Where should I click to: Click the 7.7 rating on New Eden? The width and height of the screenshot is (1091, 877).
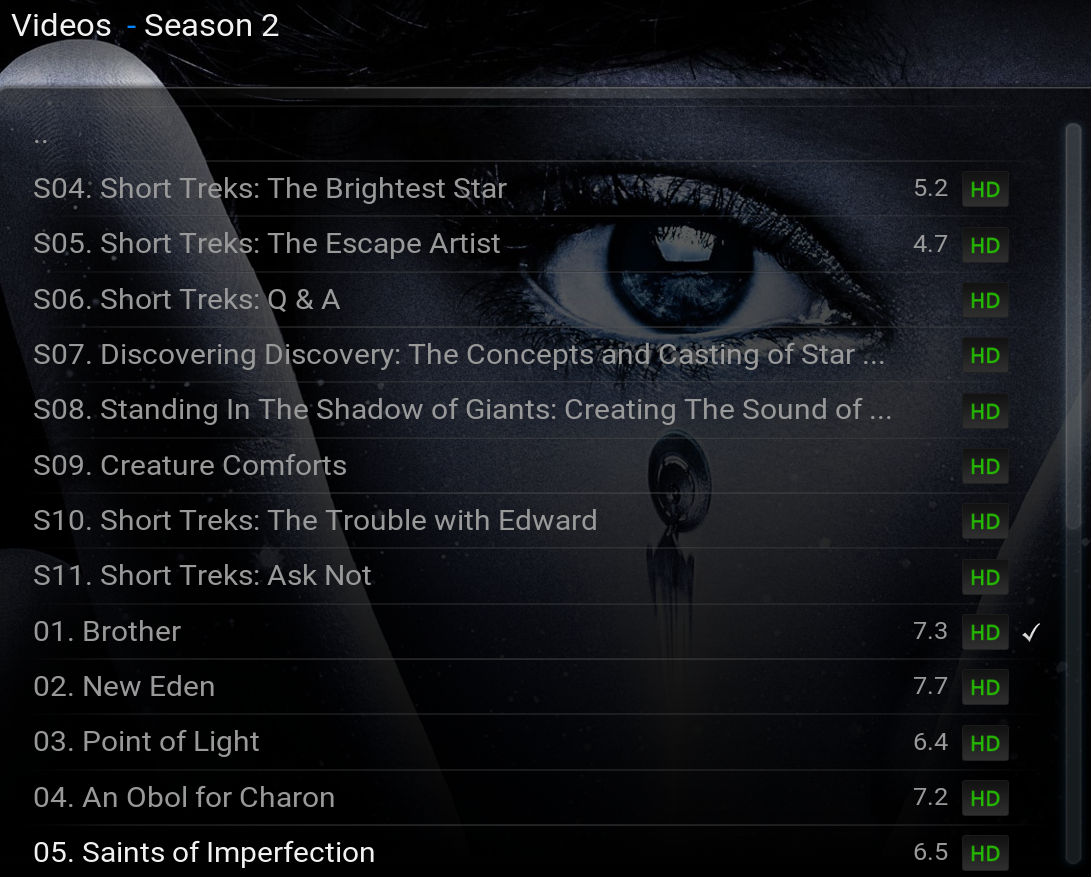(x=930, y=686)
